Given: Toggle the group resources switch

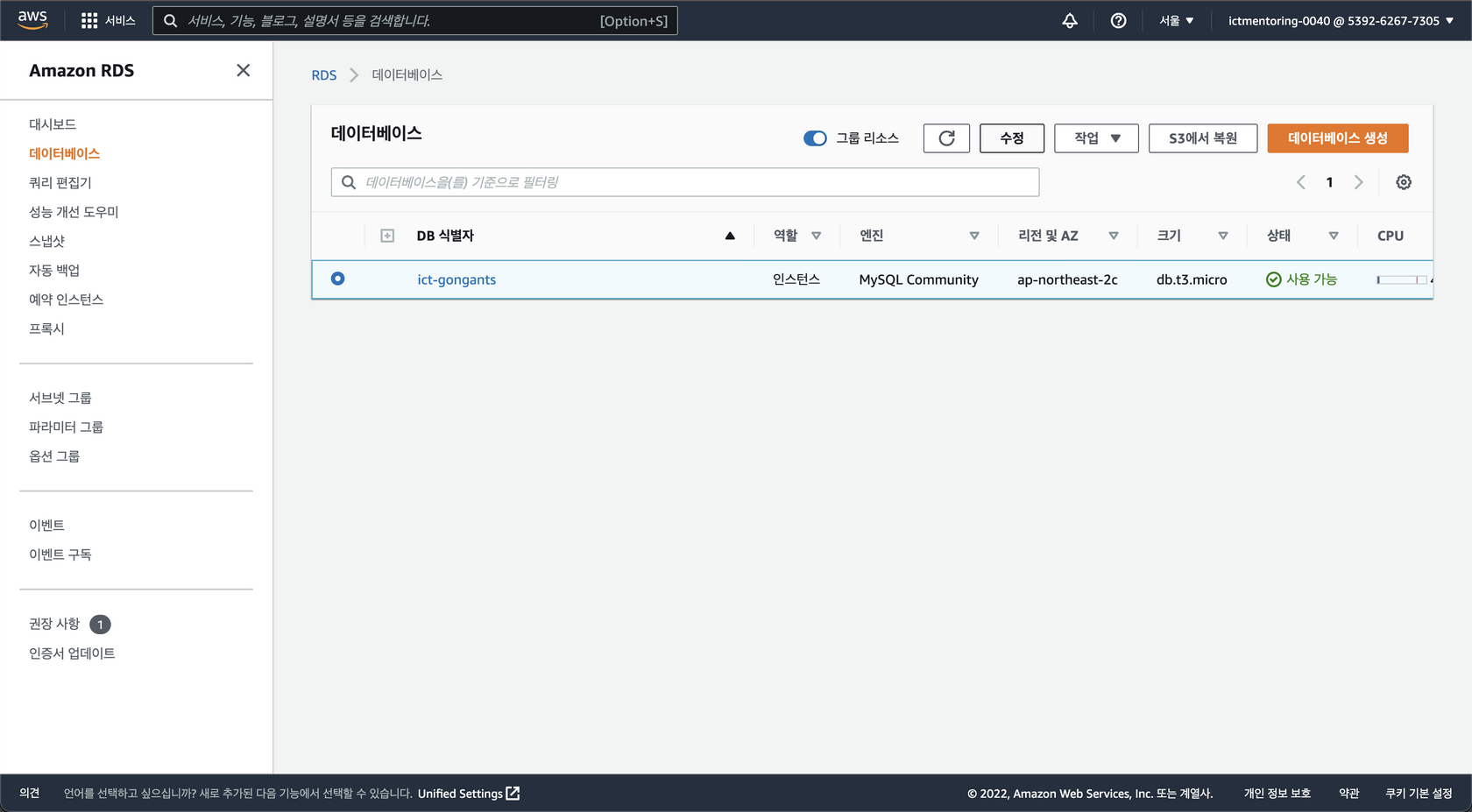Looking at the screenshot, I should point(815,138).
